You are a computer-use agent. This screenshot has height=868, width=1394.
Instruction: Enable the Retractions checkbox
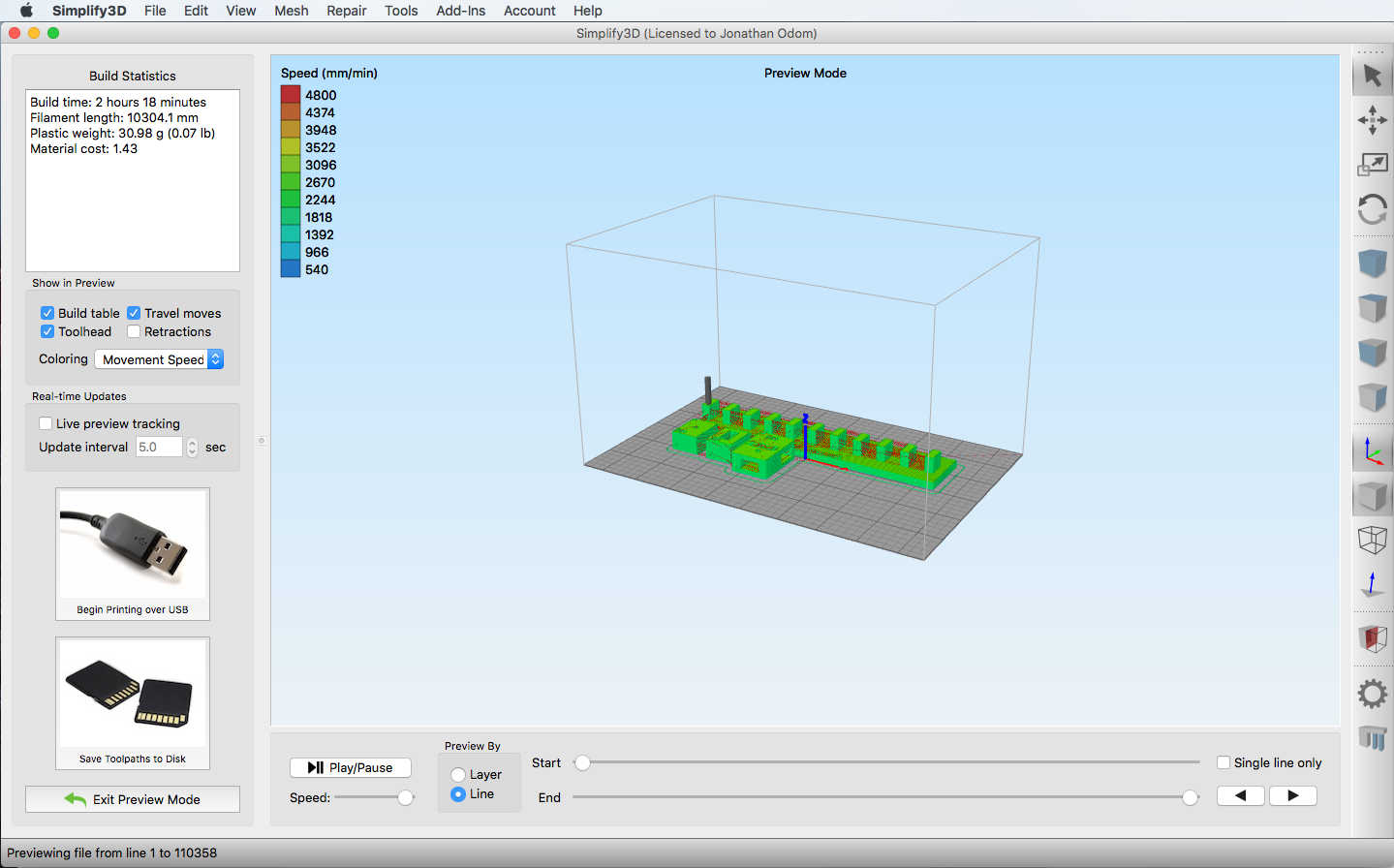pyautogui.click(x=134, y=331)
